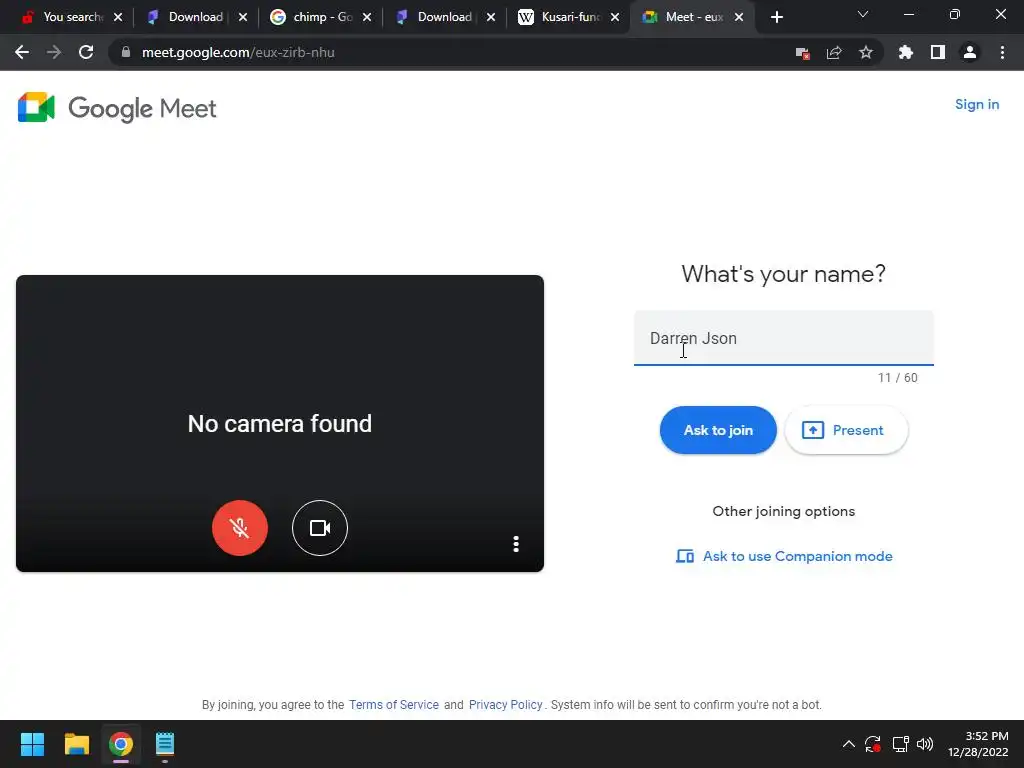Click the site lock icon
This screenshot has height=768, width=1024.
[126, 52]
